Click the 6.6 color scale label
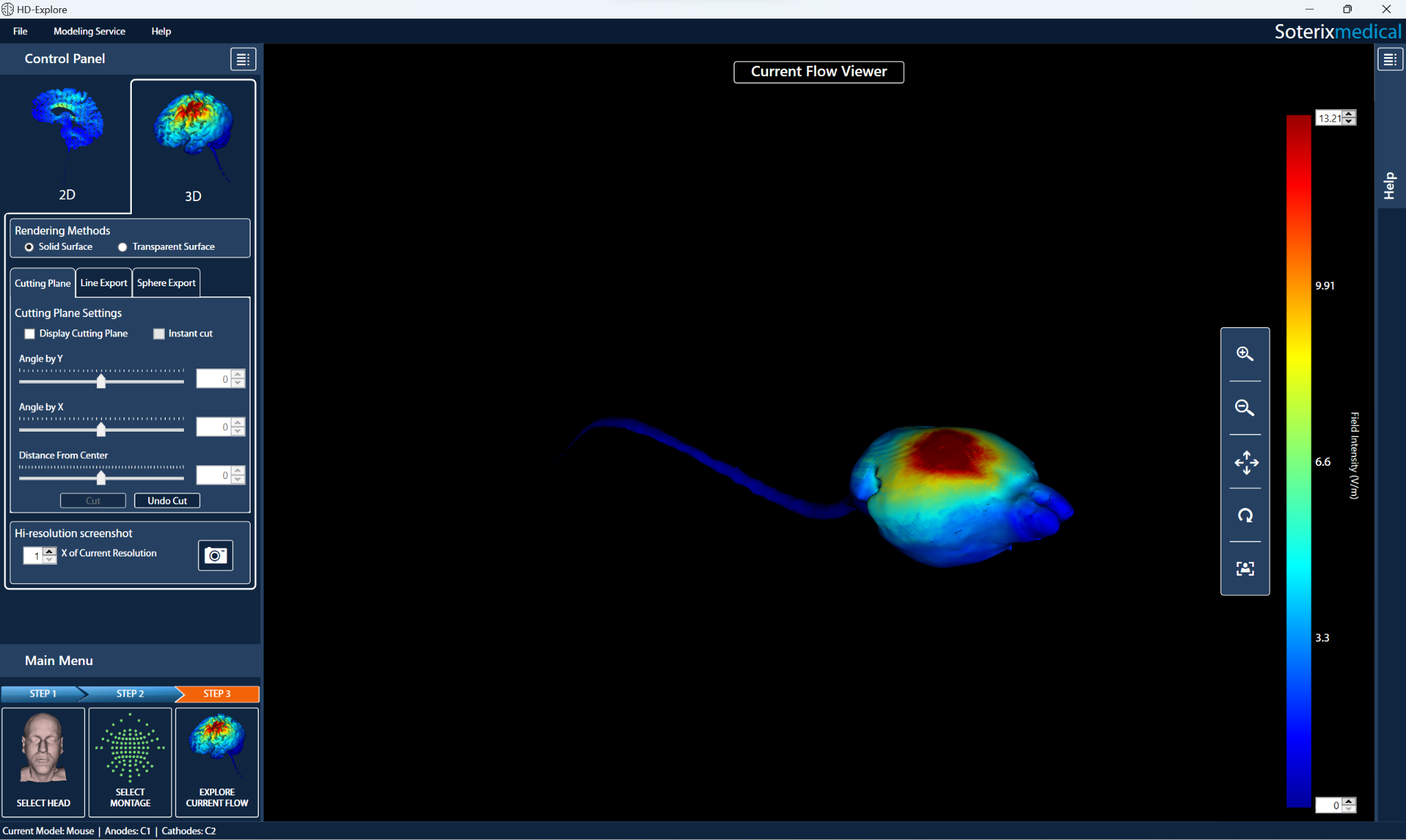1406x840 pixels. click(1323, 462)
